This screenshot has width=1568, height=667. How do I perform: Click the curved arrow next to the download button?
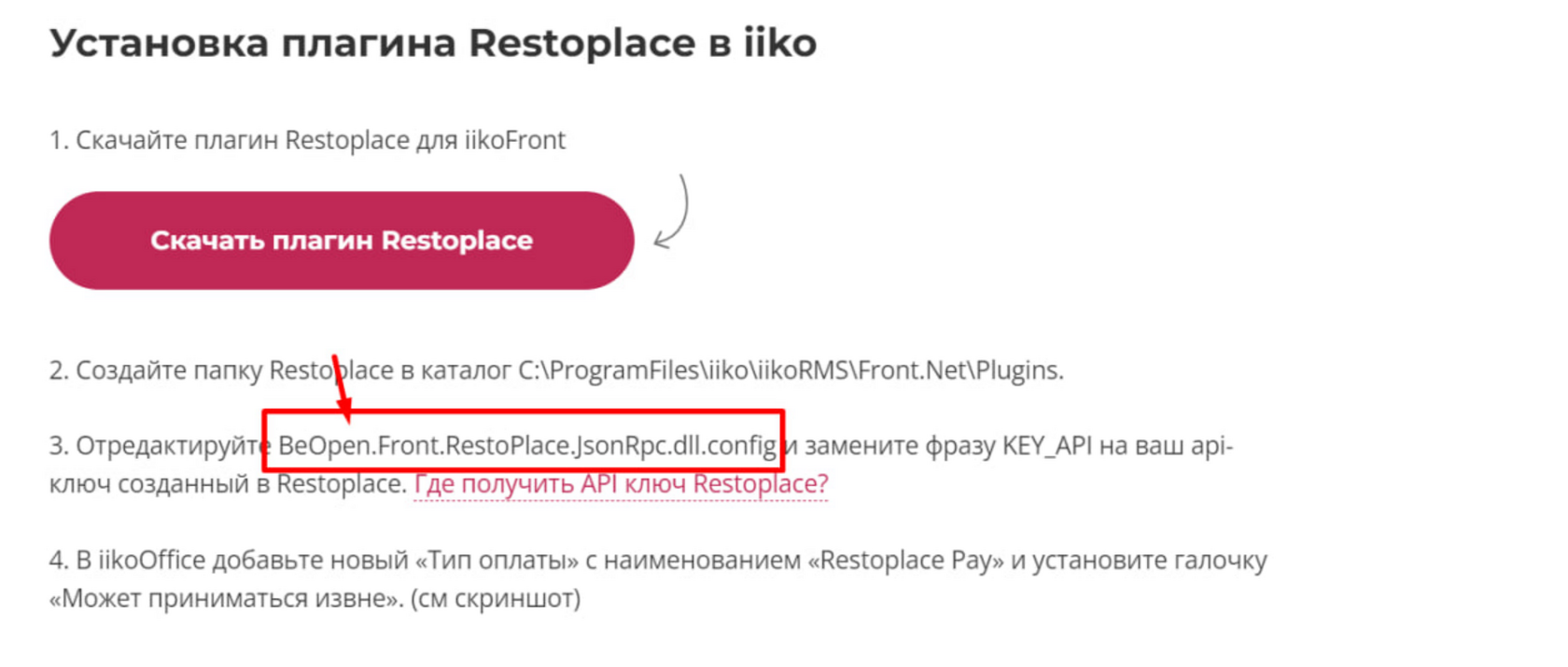[x=672, y=215]
